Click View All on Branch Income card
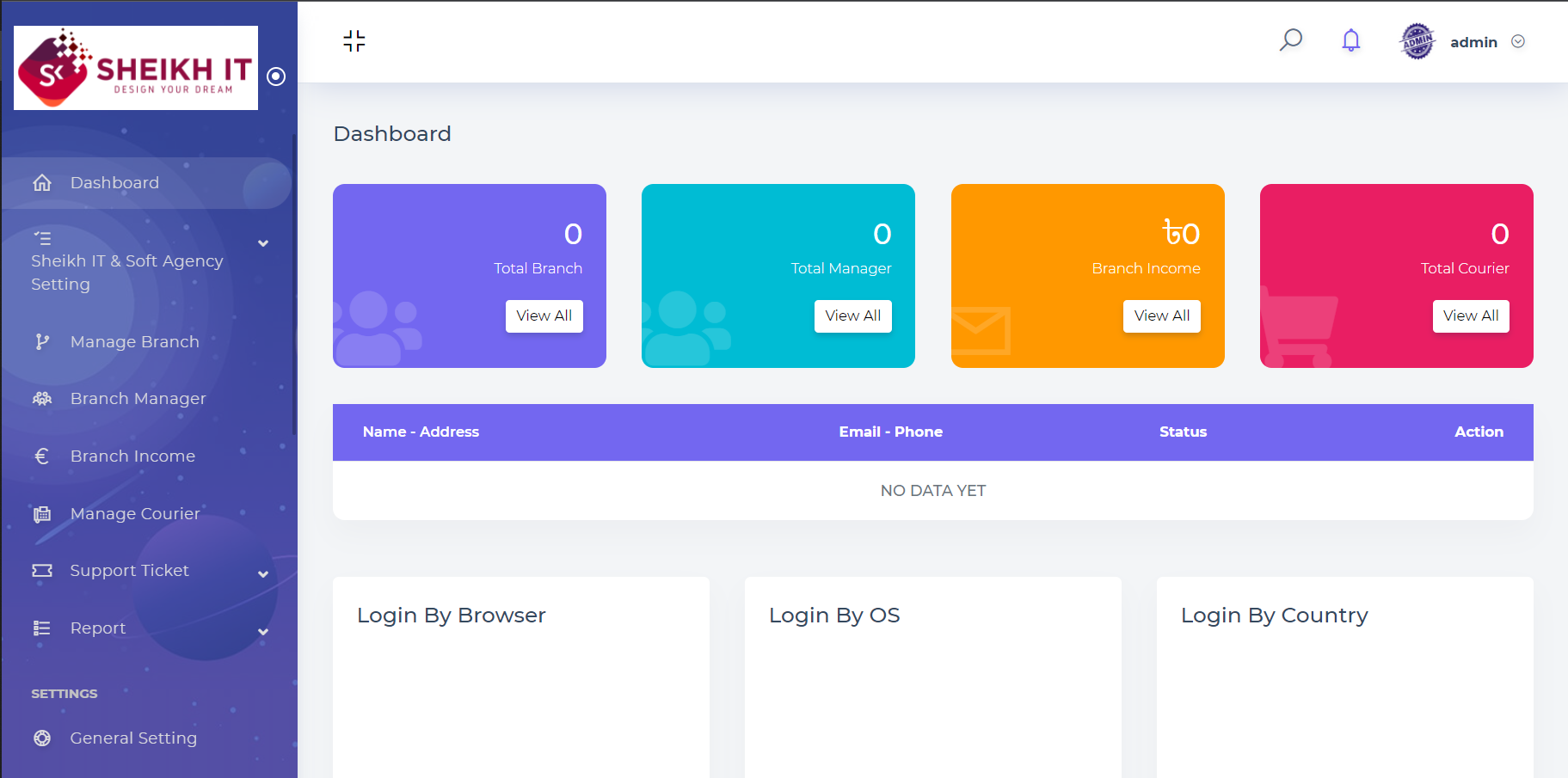This screenshot has width=1568, height=778. click(x=1161, y=315)
